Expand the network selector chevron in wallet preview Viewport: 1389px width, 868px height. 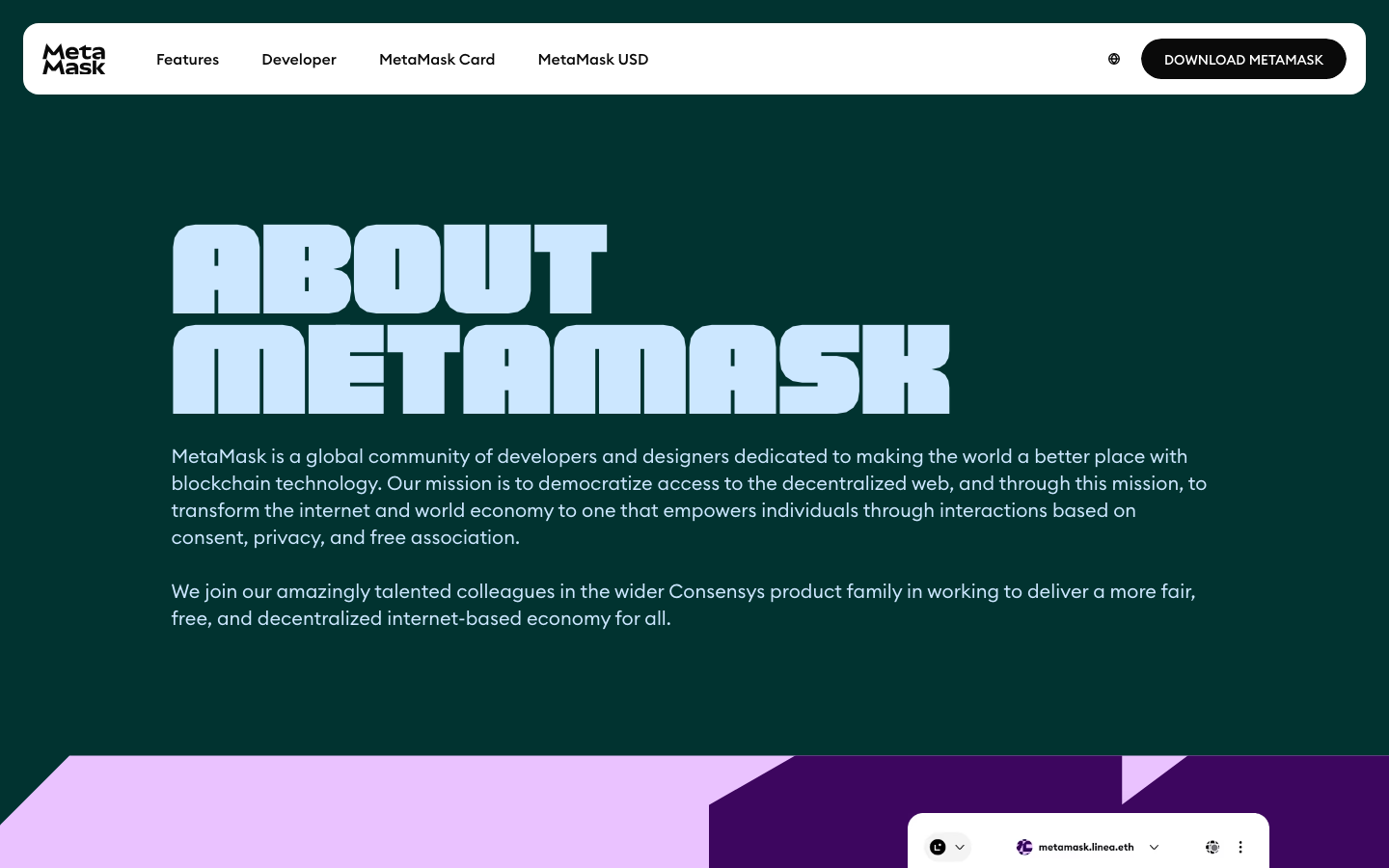point(960,847)
